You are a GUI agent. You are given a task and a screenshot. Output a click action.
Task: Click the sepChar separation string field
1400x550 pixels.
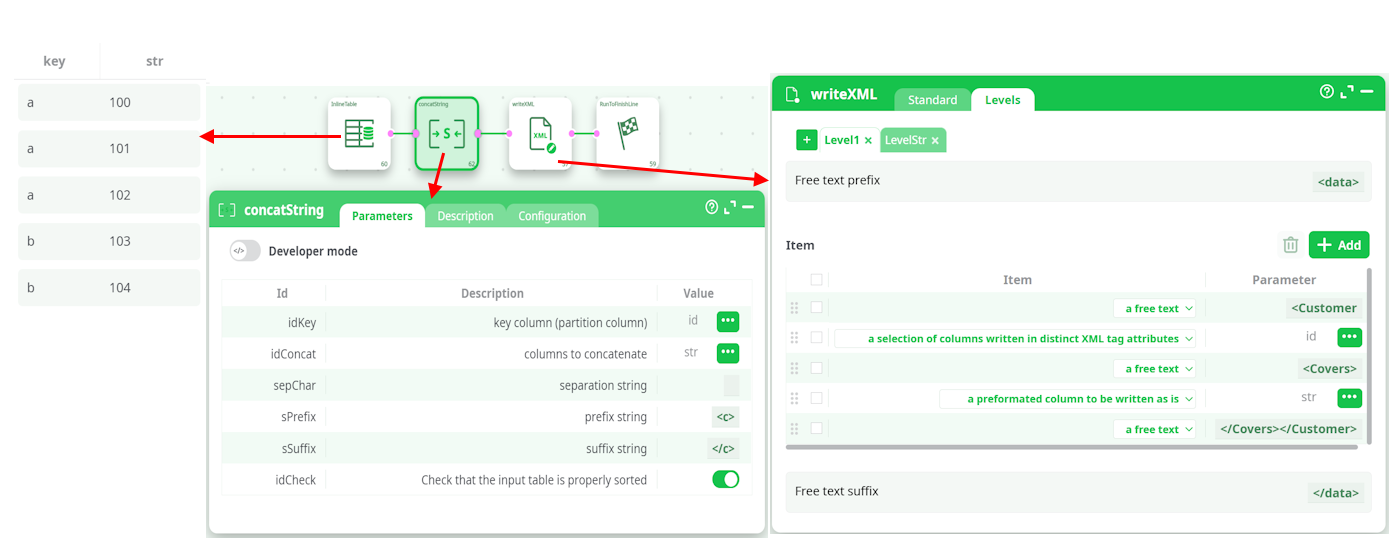click(731, 386)
